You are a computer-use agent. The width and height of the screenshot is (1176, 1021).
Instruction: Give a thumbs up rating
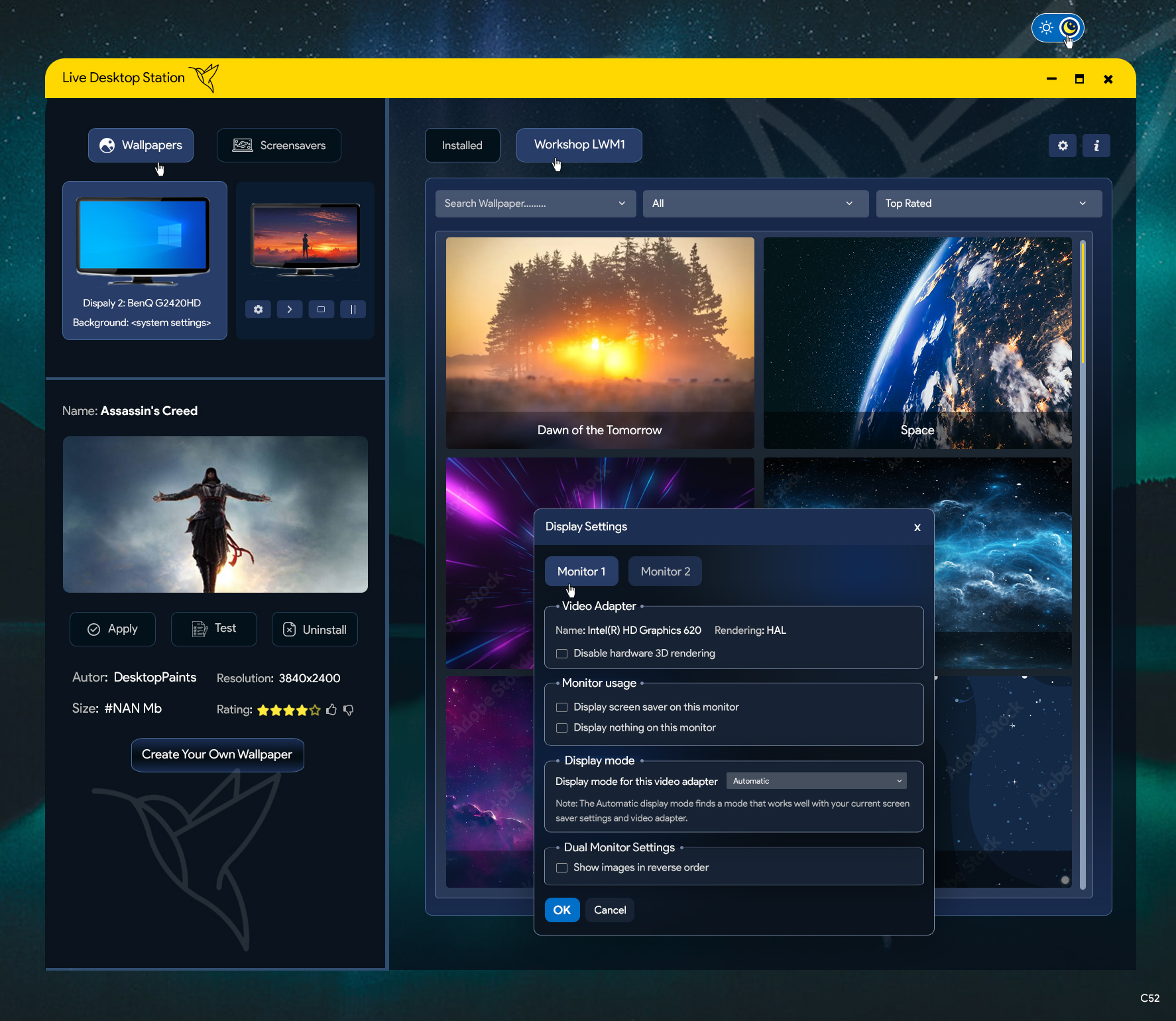[331, 710]
